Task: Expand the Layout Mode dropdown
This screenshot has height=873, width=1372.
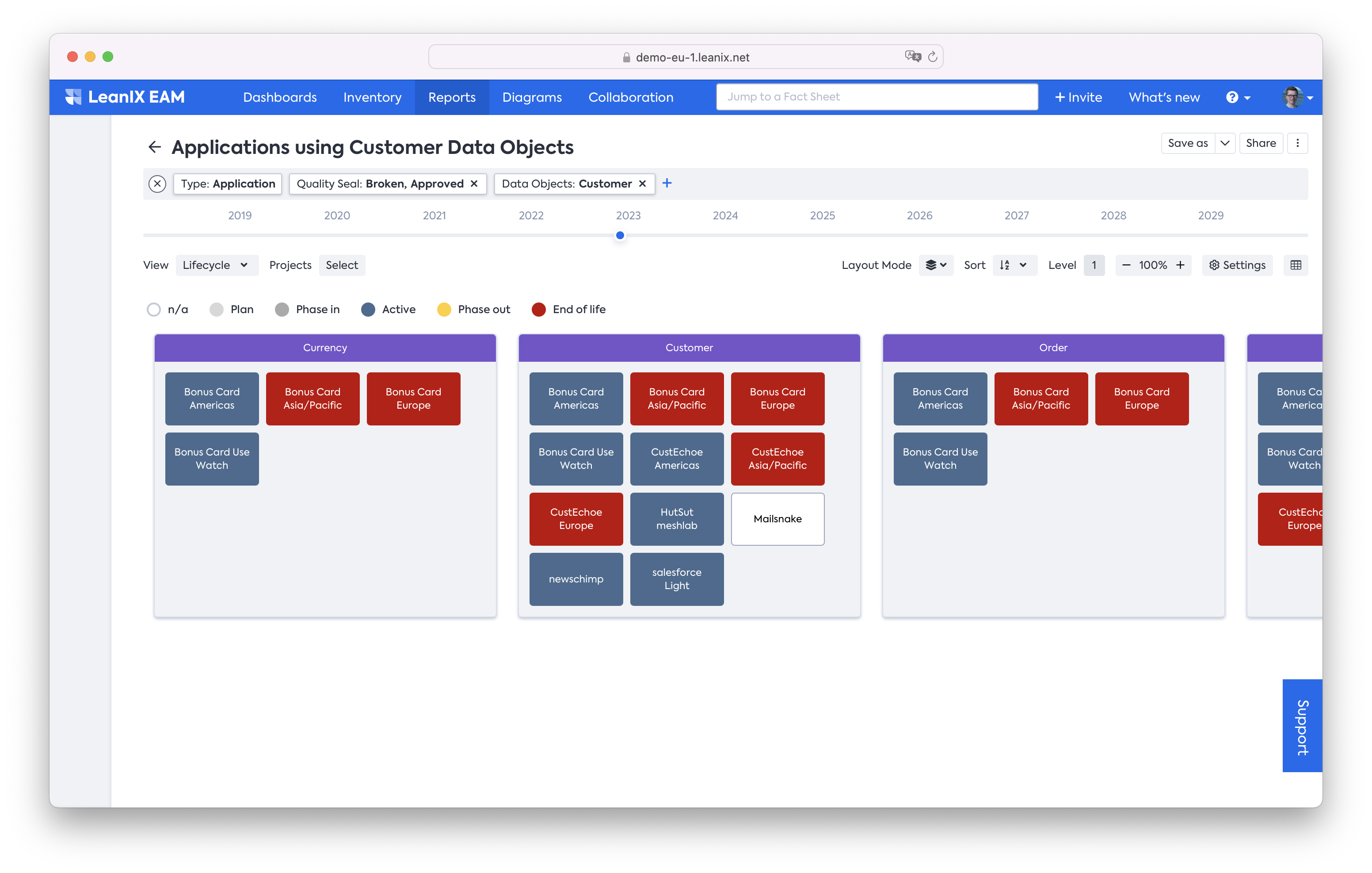Action: coord(936,265)
